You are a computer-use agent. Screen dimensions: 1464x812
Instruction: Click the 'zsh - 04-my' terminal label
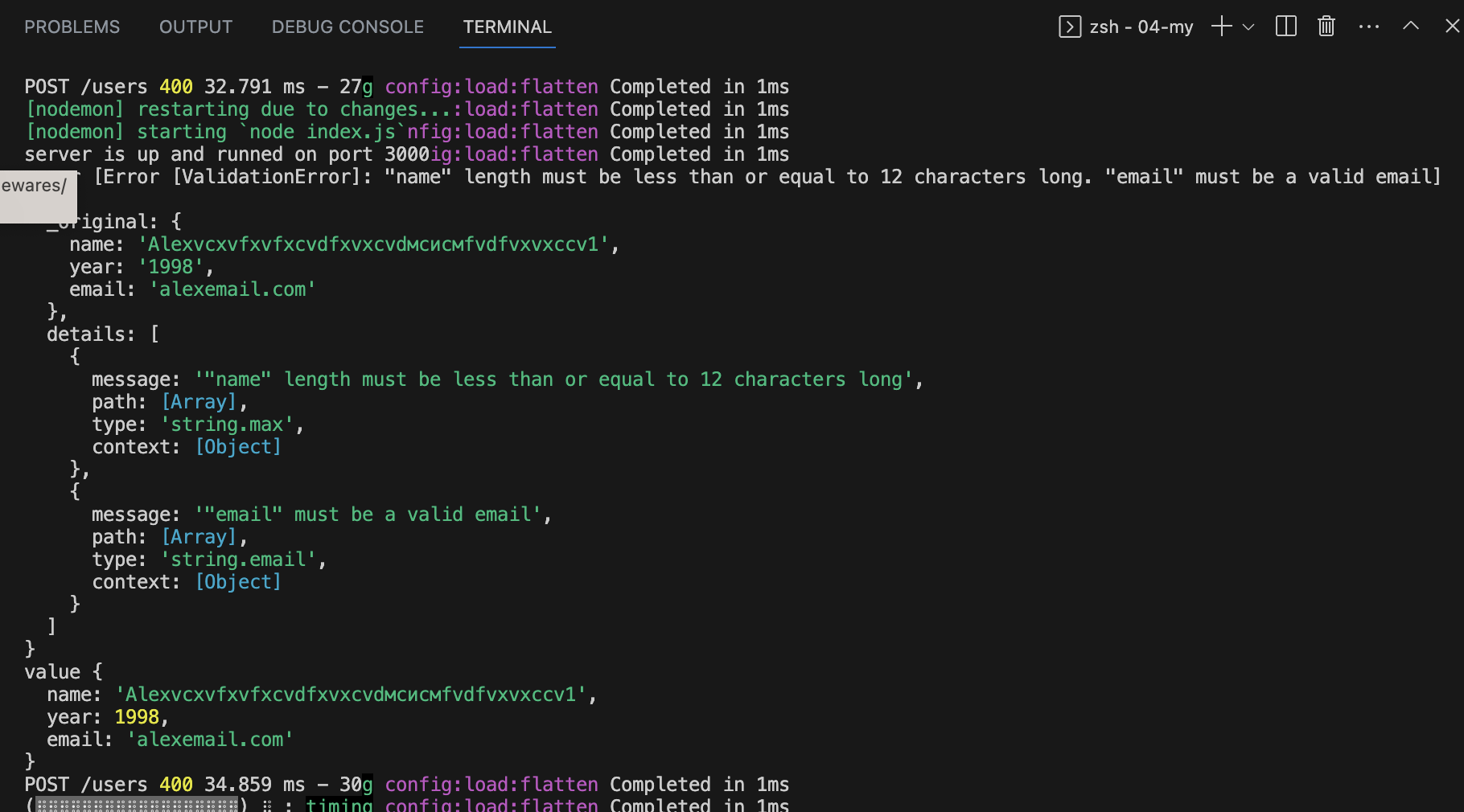tap(1141, 27)
